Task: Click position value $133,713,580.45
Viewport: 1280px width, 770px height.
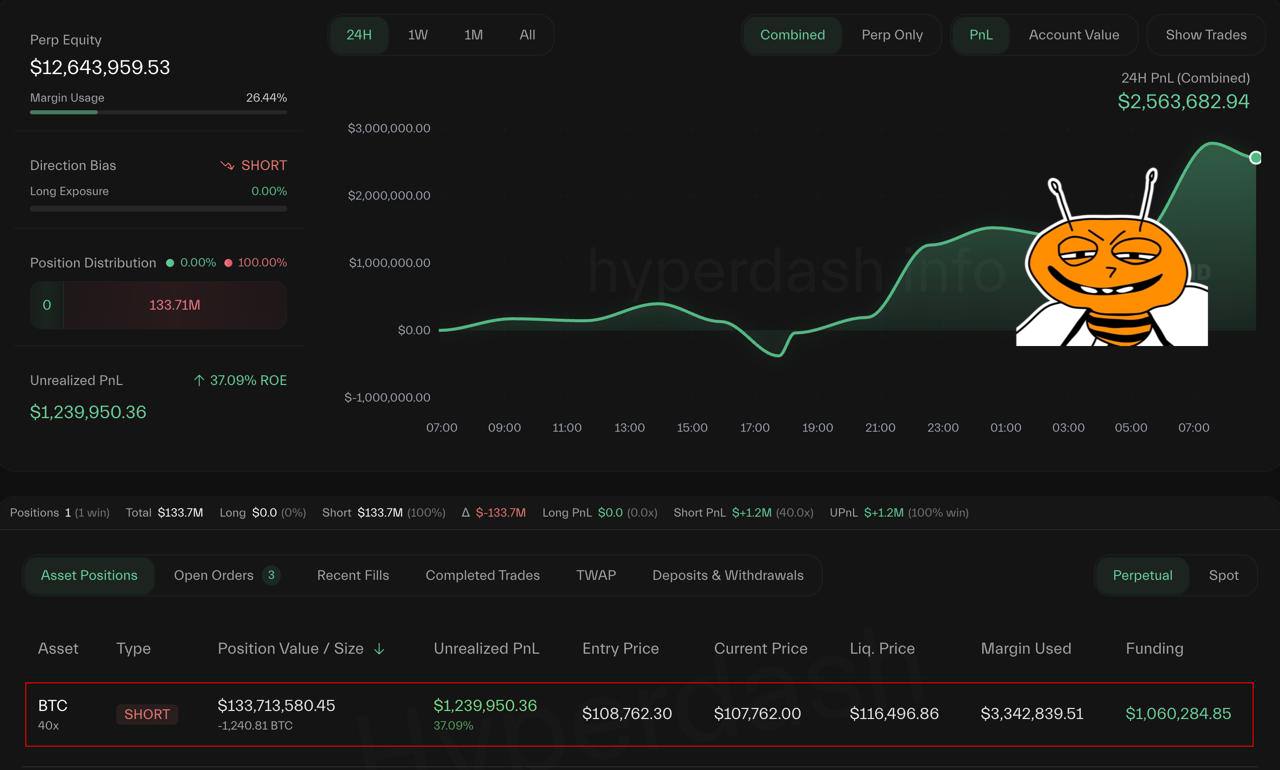Action: (x=276, y=705)
